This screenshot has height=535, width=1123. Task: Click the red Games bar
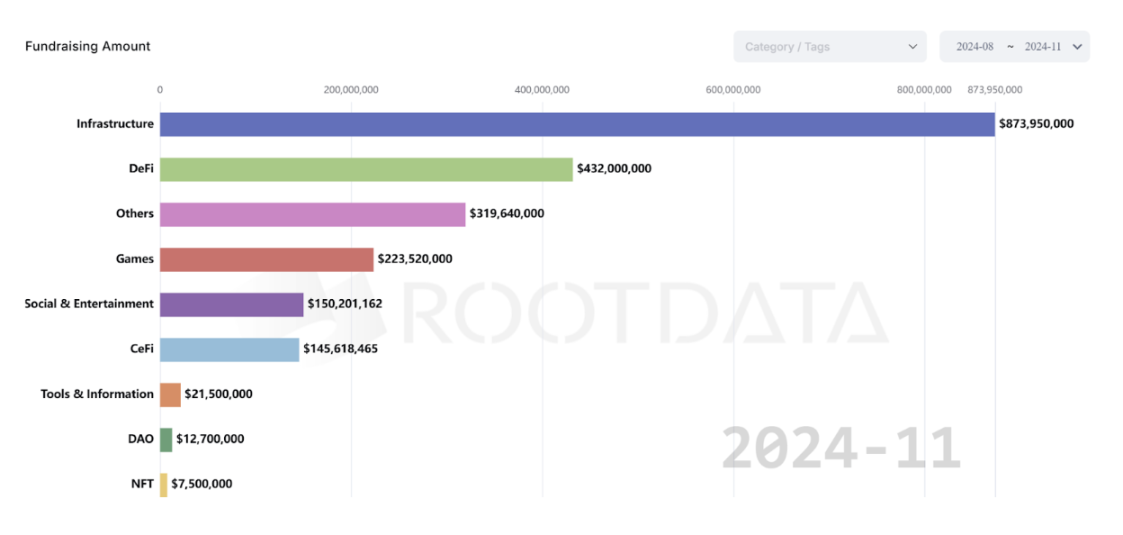(266, 259)
